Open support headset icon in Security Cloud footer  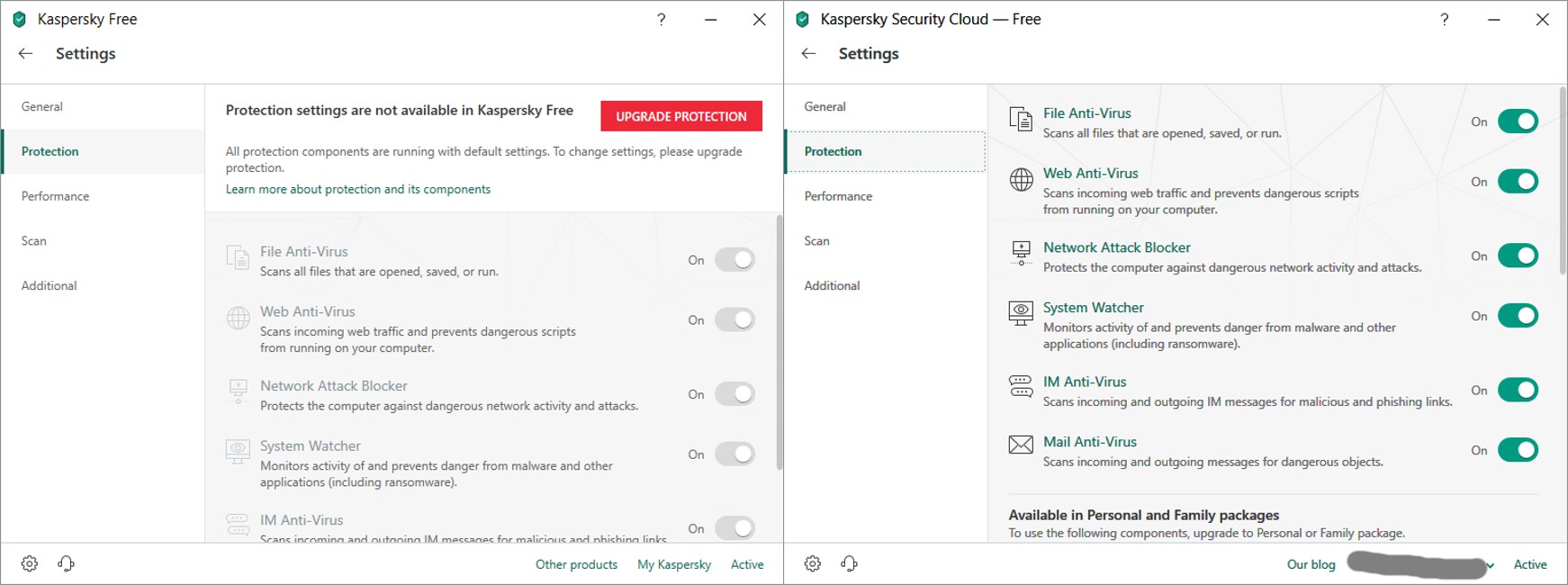pyautogui.click(x=849, y=564)
